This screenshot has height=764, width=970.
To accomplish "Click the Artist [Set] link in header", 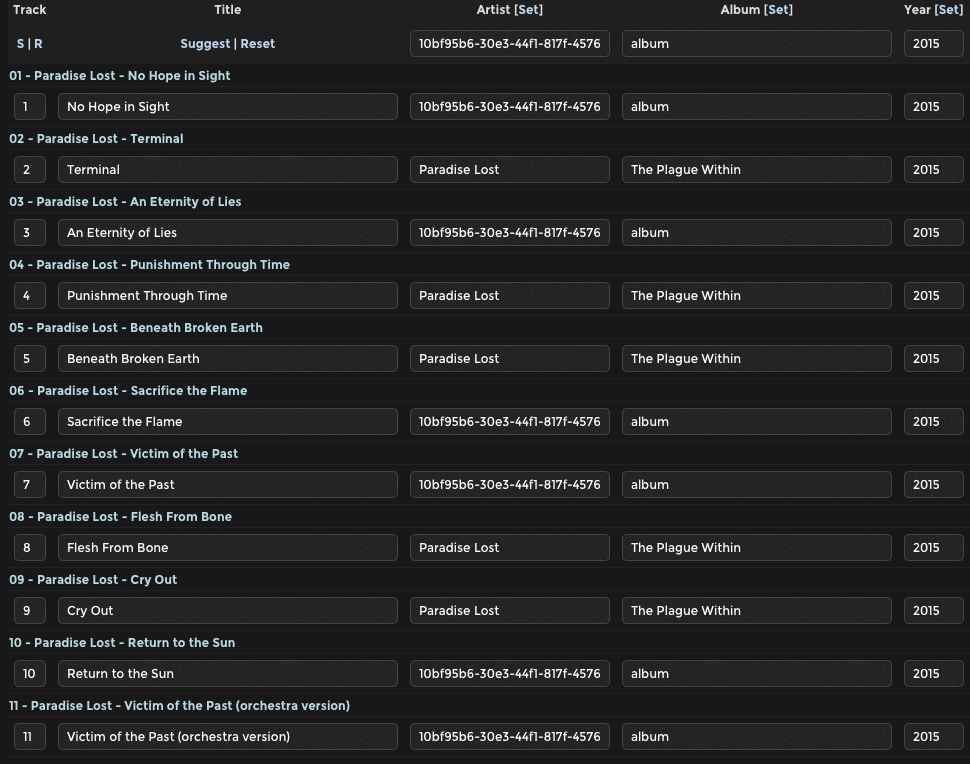I will tap(528, 10).
